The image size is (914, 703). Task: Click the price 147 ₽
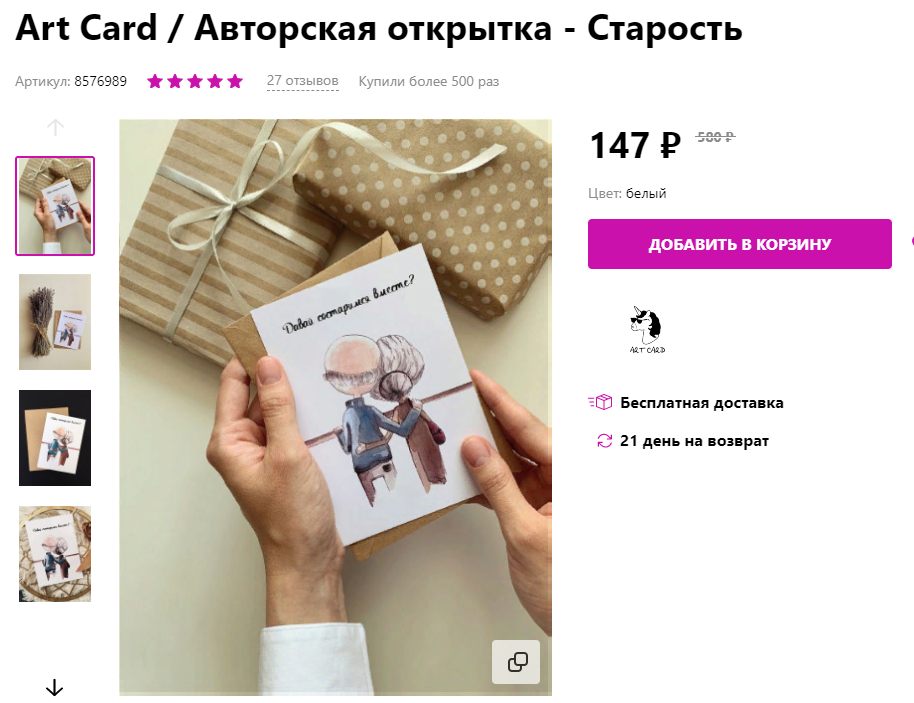(635, 145)
